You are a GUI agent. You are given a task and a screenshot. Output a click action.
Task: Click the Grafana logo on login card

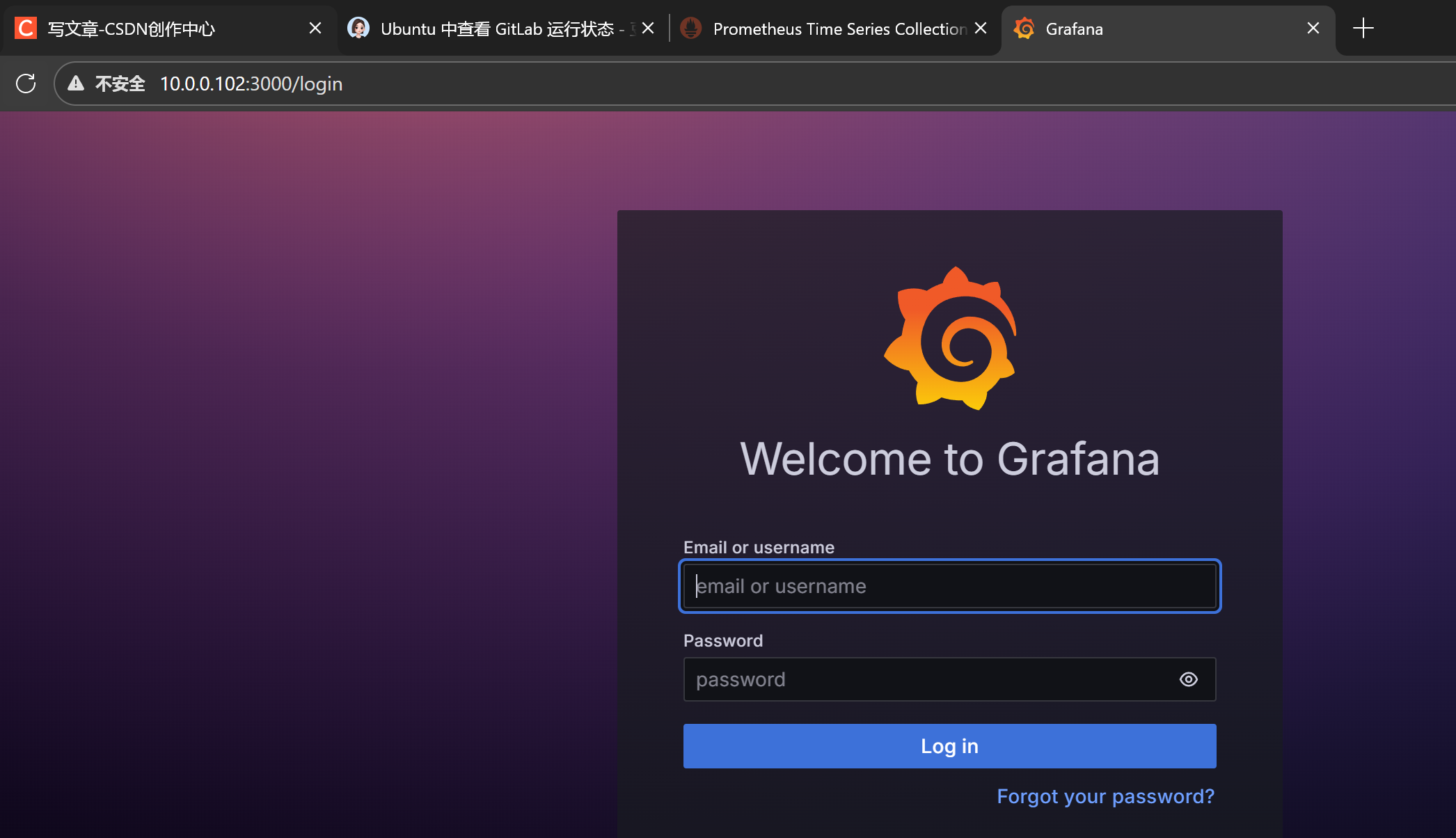(950, 338)
